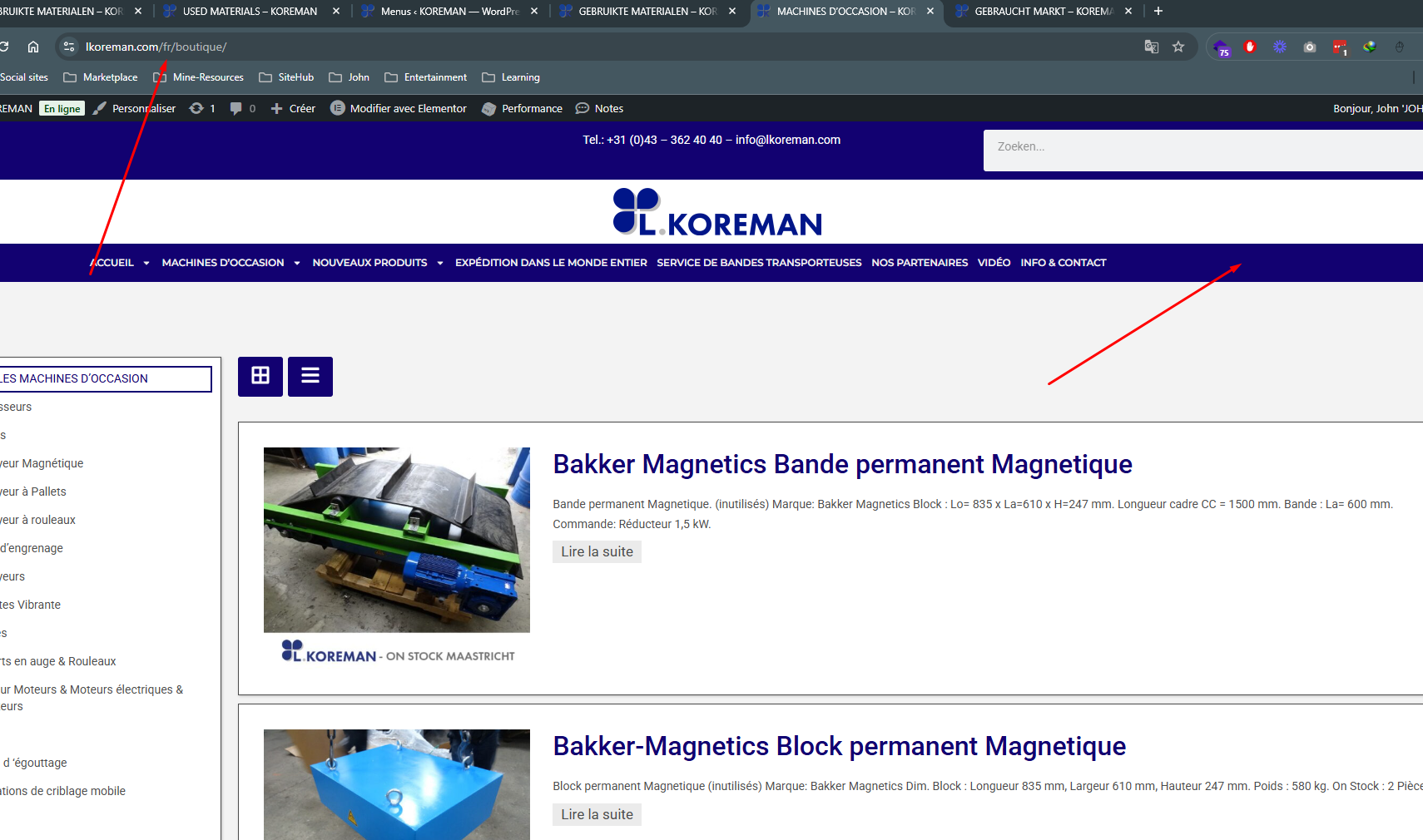Image resolution: width=1423 pixels, height=840 pixels.
Task: Open NOS PARTENAIRES menu item
Action: [x=920, y=263]
